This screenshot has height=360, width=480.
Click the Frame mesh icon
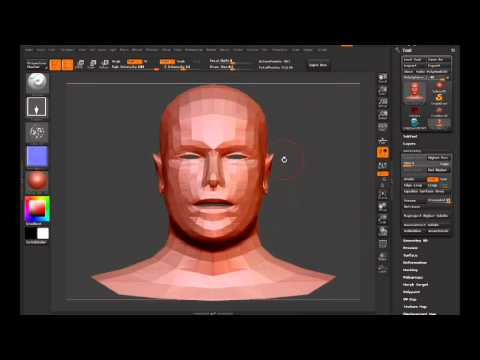point(383,195)
